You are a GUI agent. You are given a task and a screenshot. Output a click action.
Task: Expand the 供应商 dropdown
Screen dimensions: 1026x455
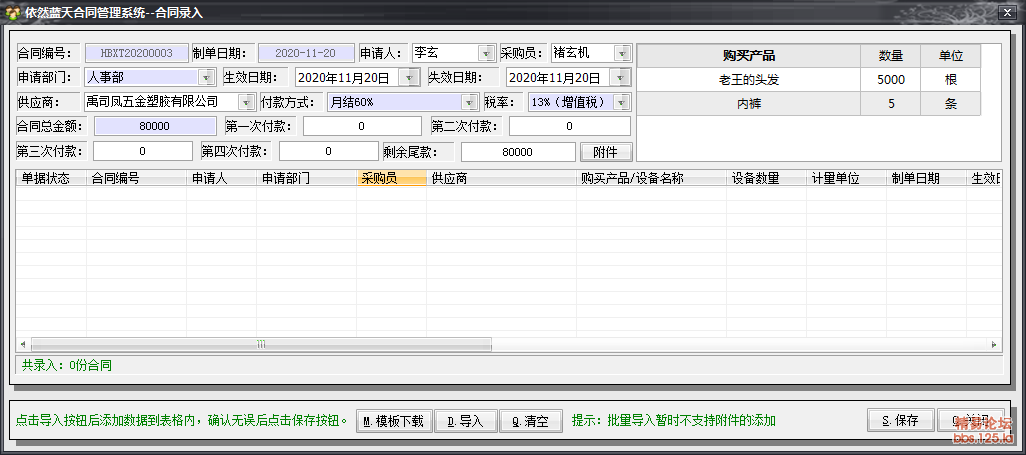click(x=247, y=102)
